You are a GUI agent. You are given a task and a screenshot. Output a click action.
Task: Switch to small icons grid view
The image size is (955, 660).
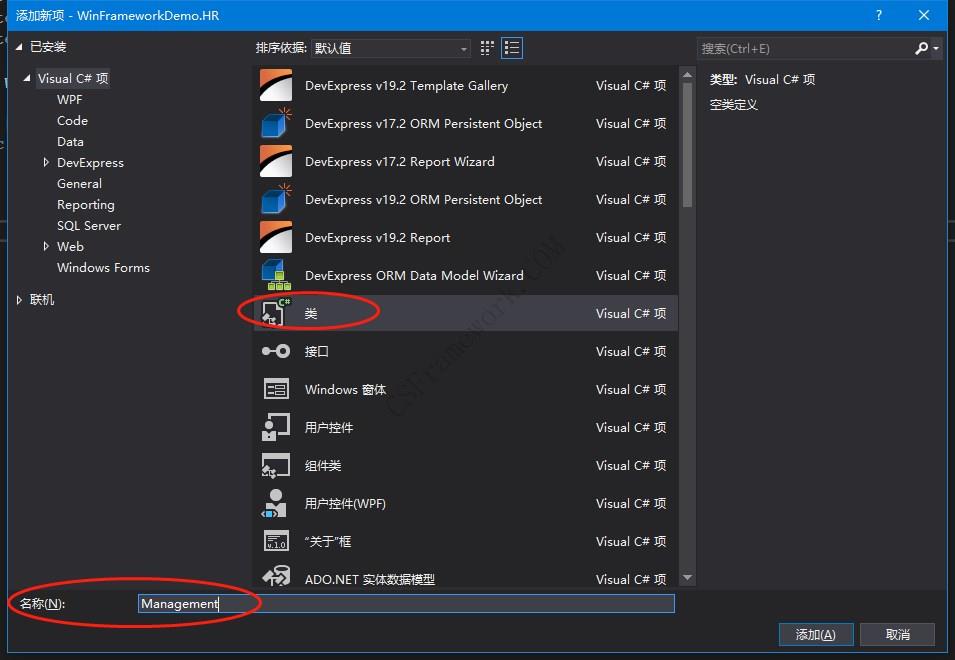488,48
